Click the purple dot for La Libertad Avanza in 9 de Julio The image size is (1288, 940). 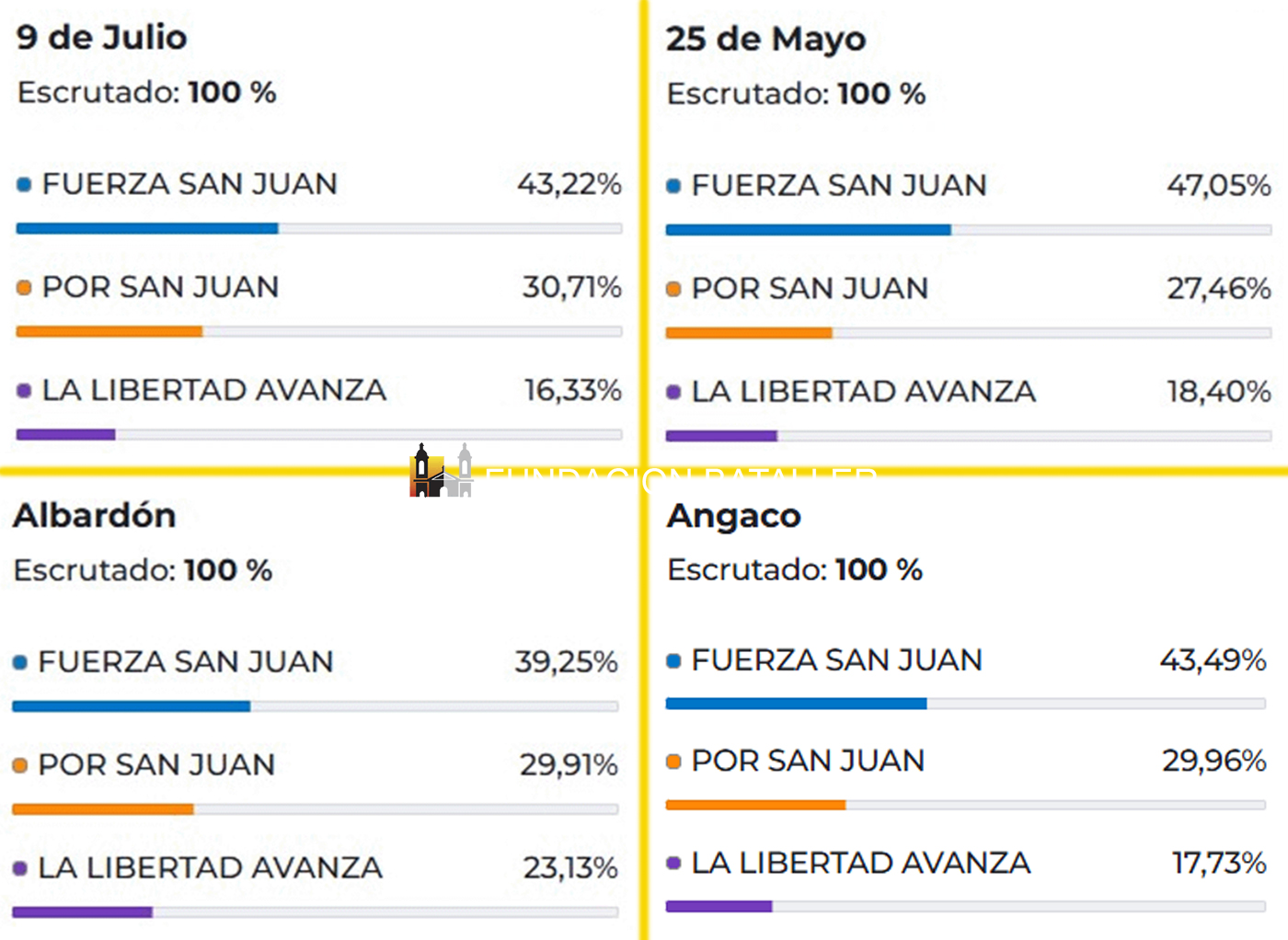point(25,391)
